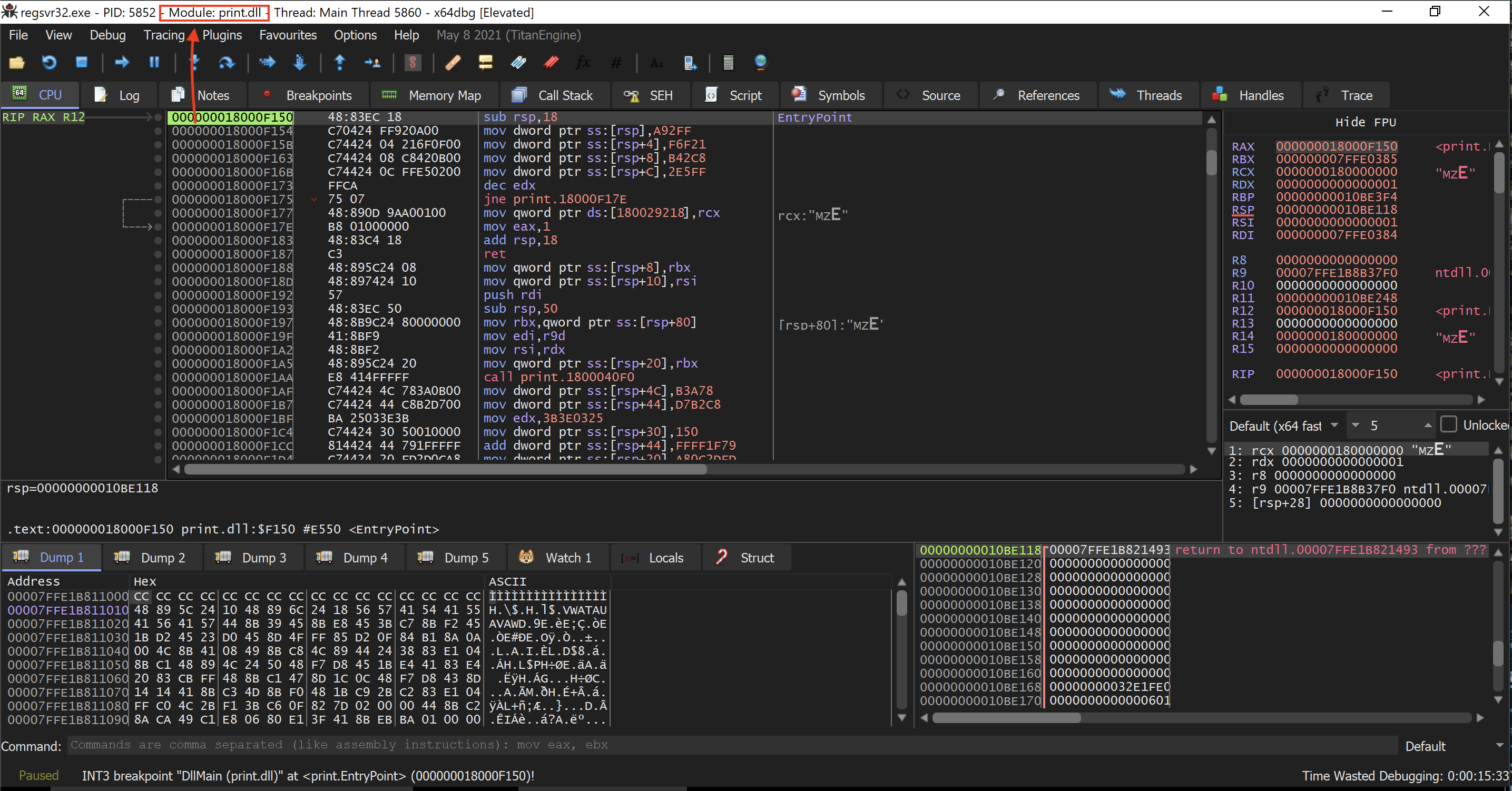Pause execution with the pause icon

pyautogui.click(x=154, y=63)
